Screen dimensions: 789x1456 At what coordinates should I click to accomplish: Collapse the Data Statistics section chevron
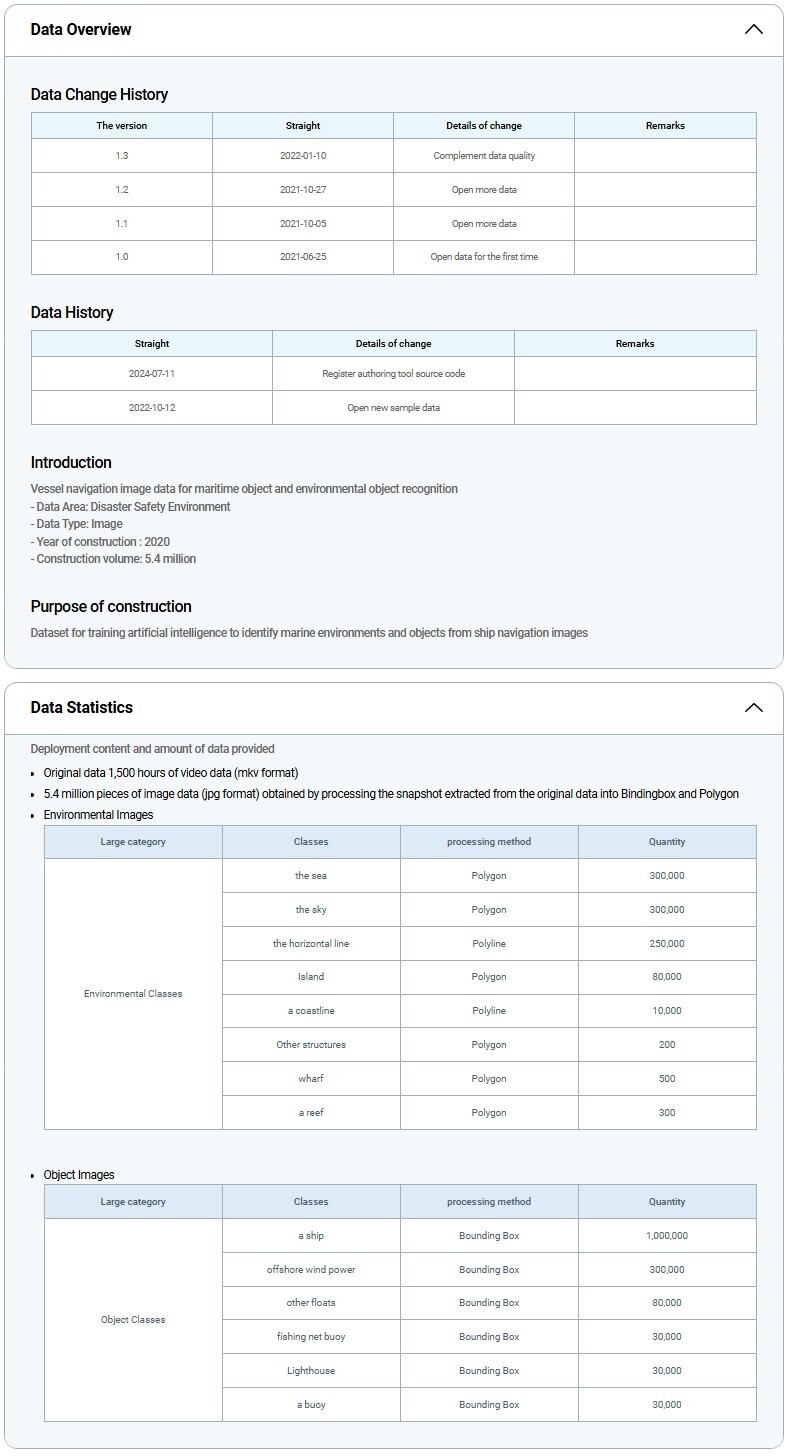[754, 708]
